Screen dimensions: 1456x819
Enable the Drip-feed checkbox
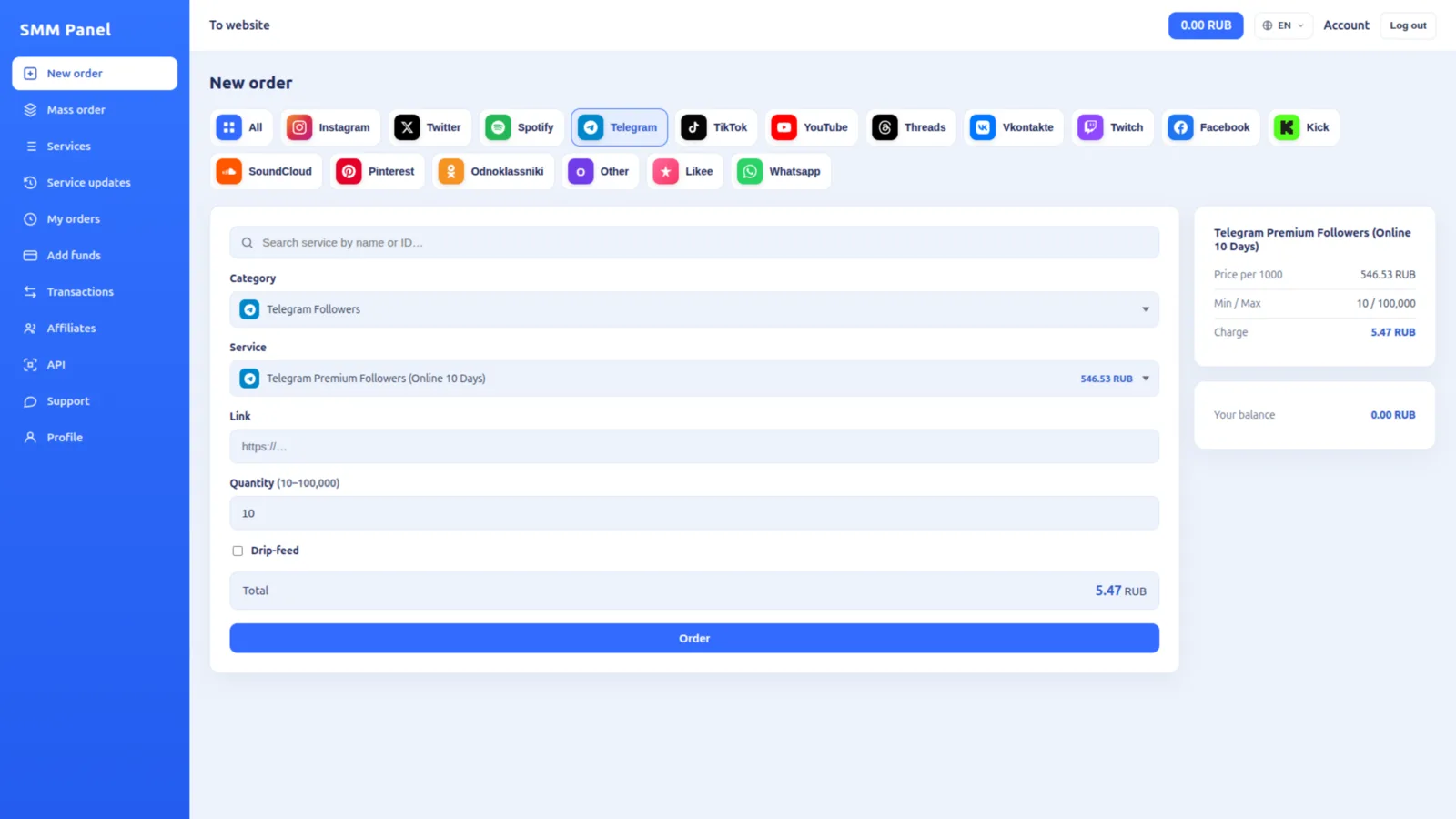click(x=238, y=551)
